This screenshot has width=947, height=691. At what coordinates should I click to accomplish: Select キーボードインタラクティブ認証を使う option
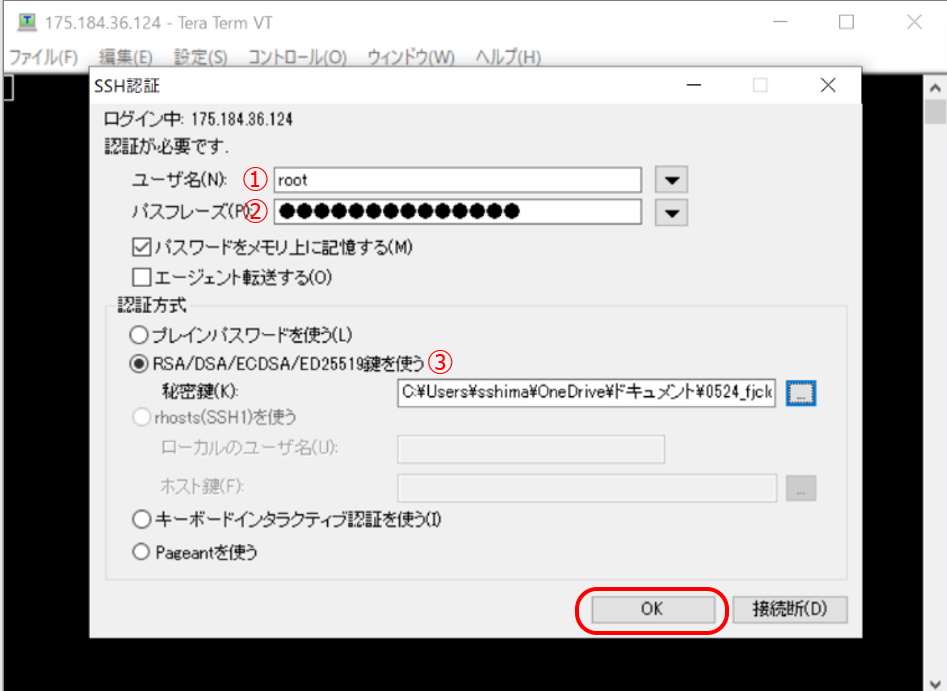141,519
